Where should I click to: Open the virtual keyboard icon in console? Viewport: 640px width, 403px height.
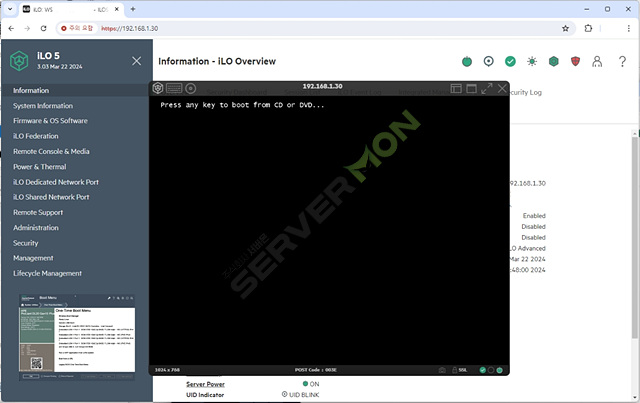174,88
